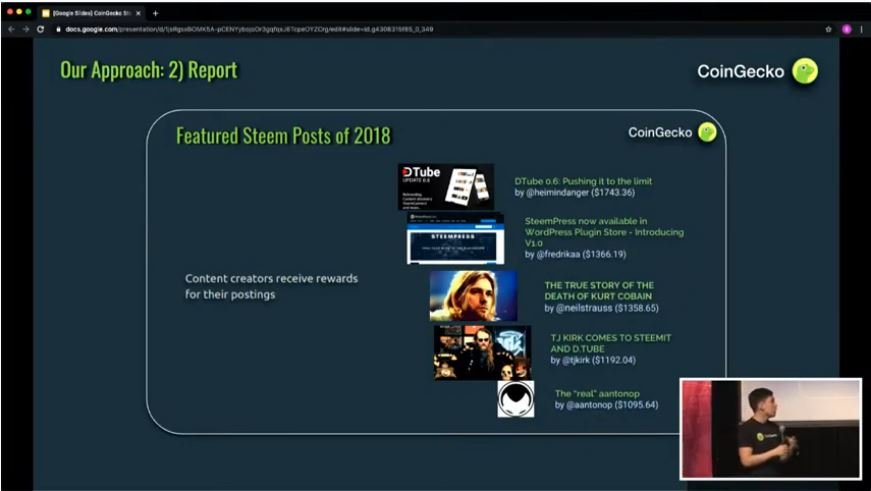Open 'DTube 0.6: Pushing it to the limit'

(x=583, y=181)
